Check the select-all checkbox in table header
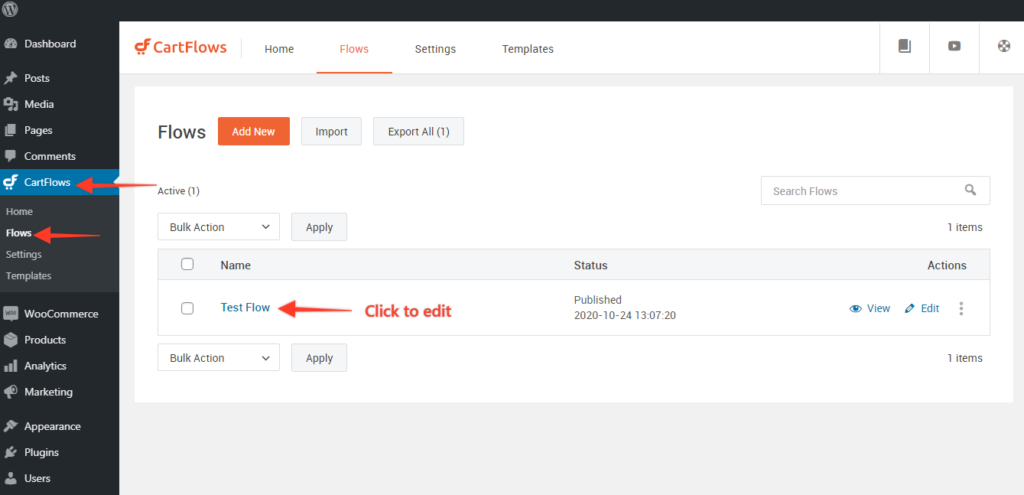 tap(187, 264)
